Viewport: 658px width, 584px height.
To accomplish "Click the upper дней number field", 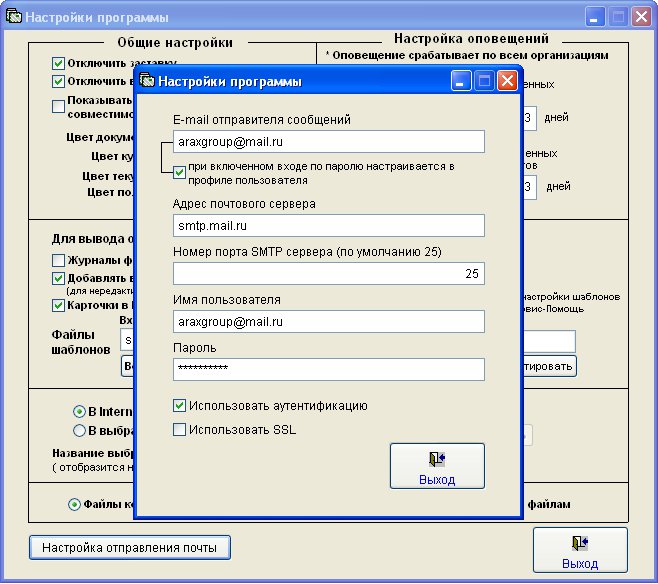I will click(530, 118).
